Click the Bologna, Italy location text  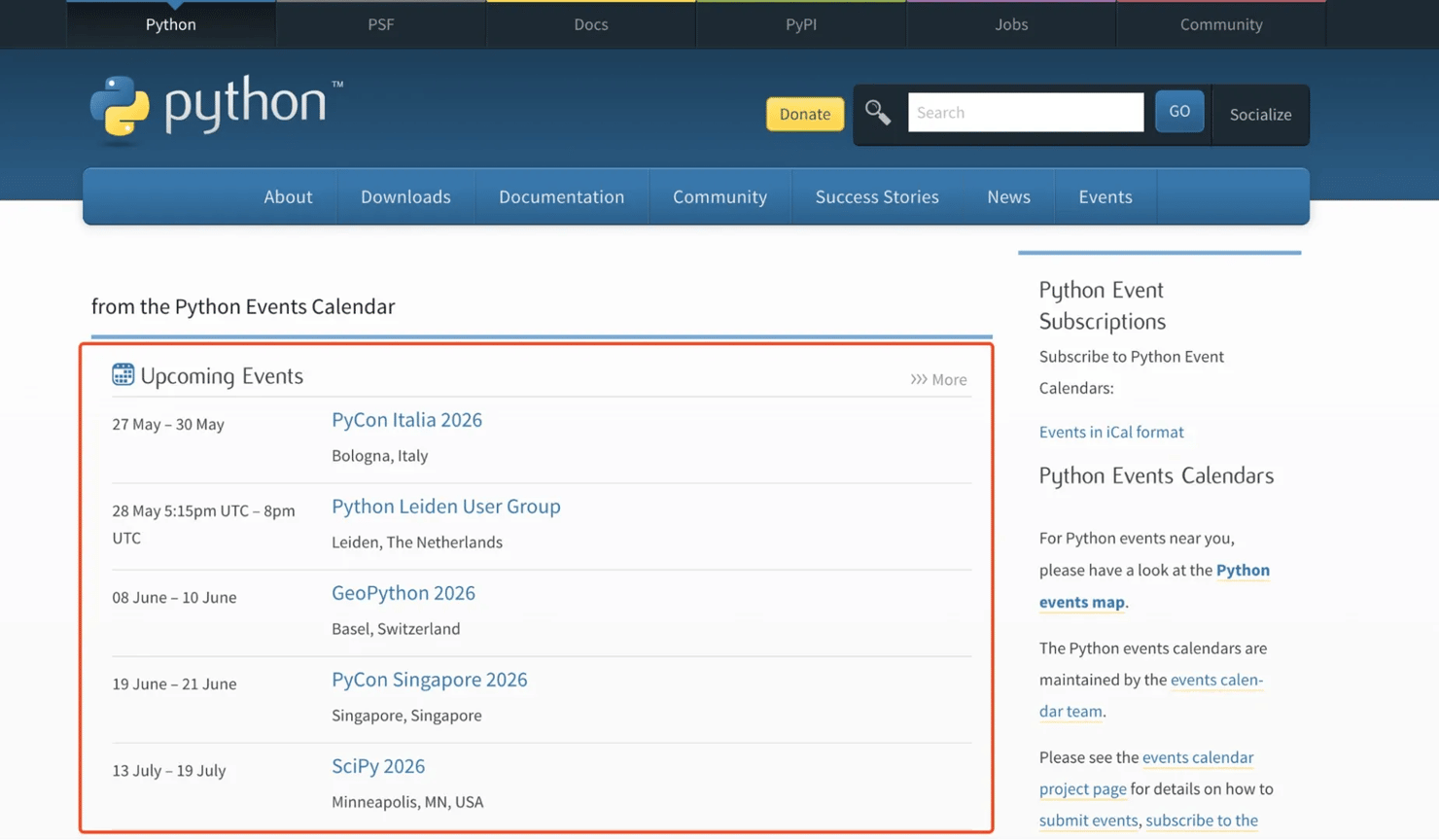[x=379, y=455]
